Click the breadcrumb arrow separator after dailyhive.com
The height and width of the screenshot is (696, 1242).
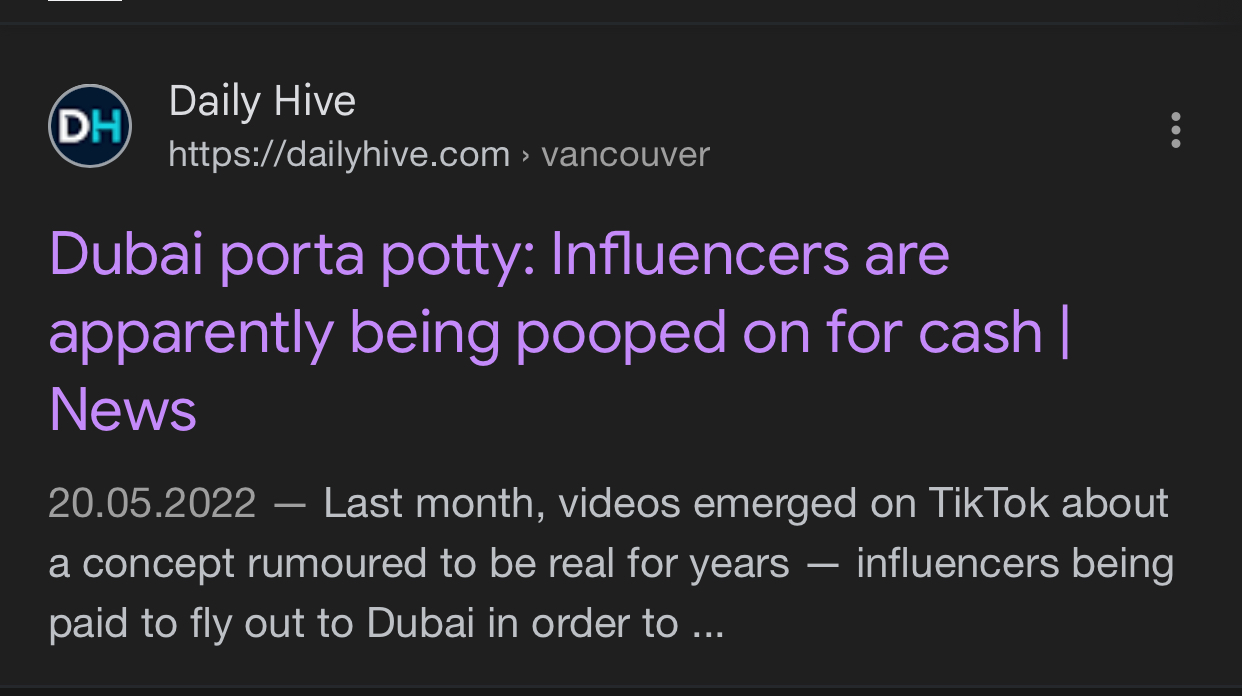526,155
